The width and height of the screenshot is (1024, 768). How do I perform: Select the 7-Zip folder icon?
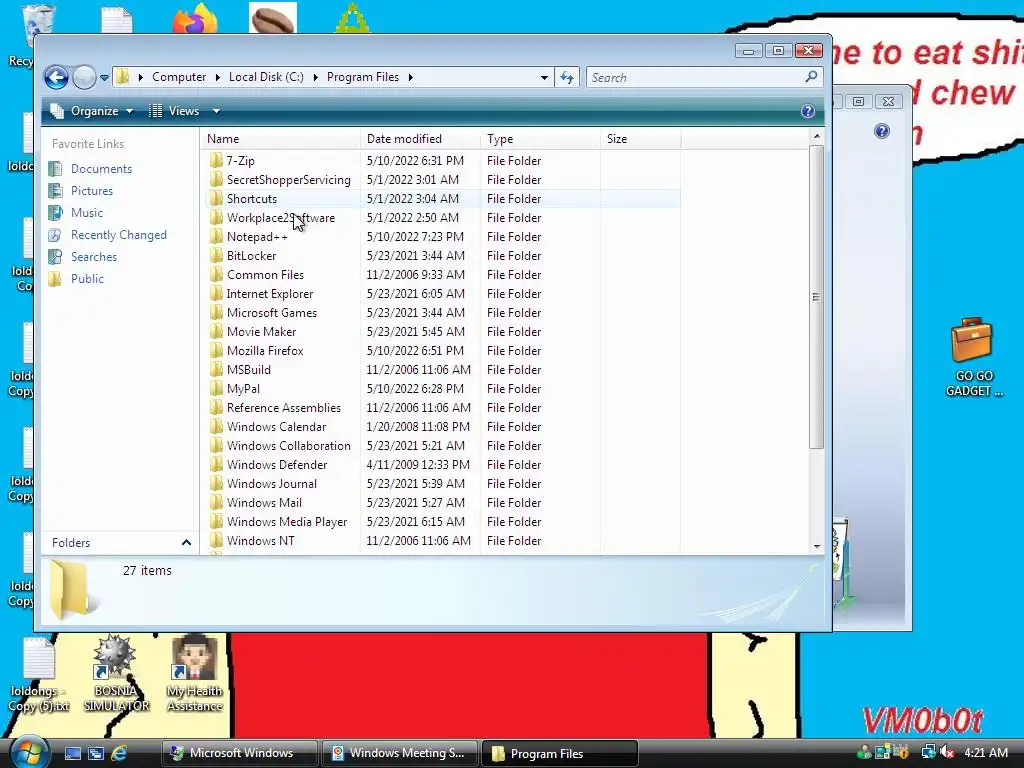[216, 161]
